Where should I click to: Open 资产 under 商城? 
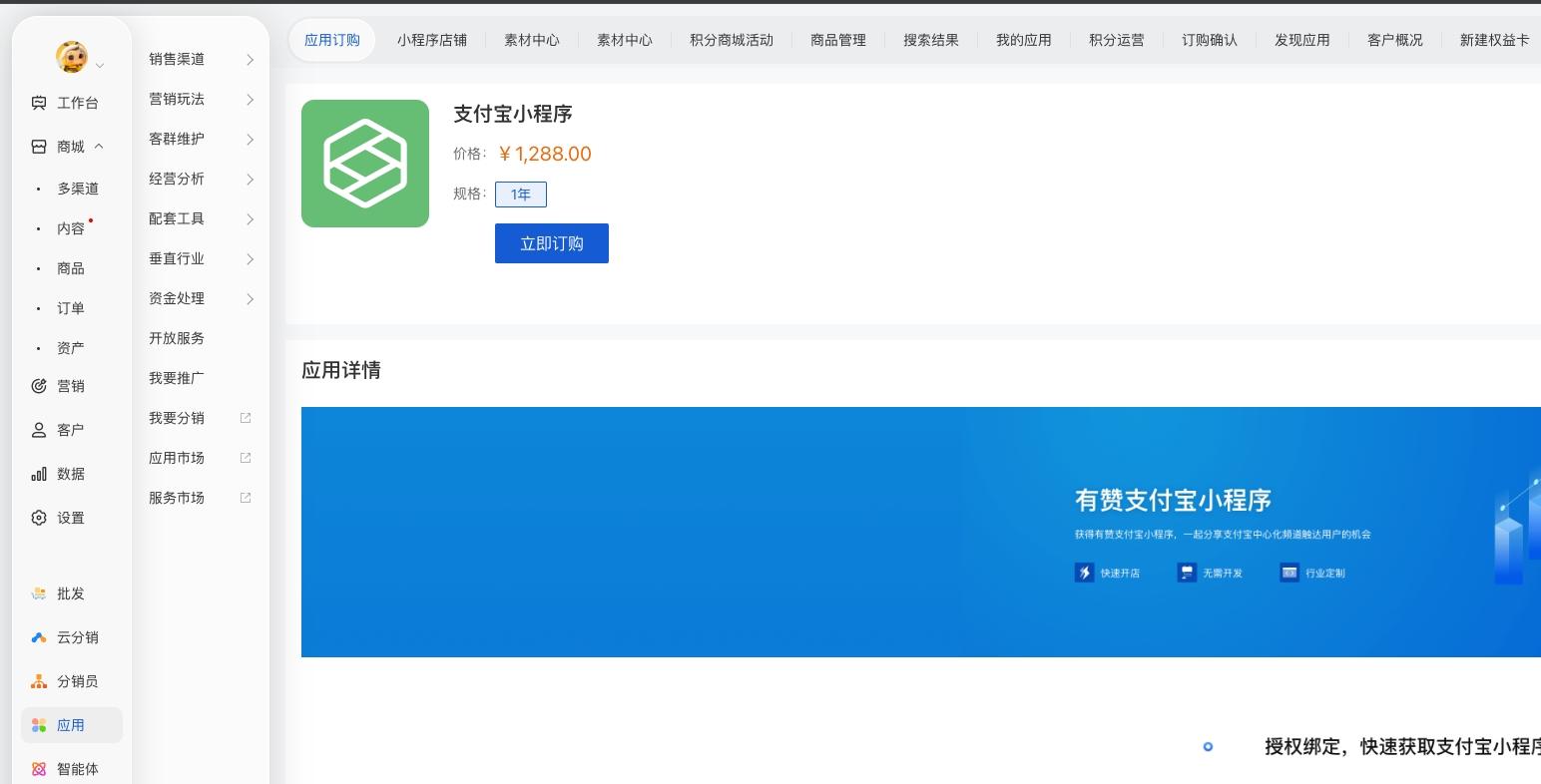click(71, 348)
